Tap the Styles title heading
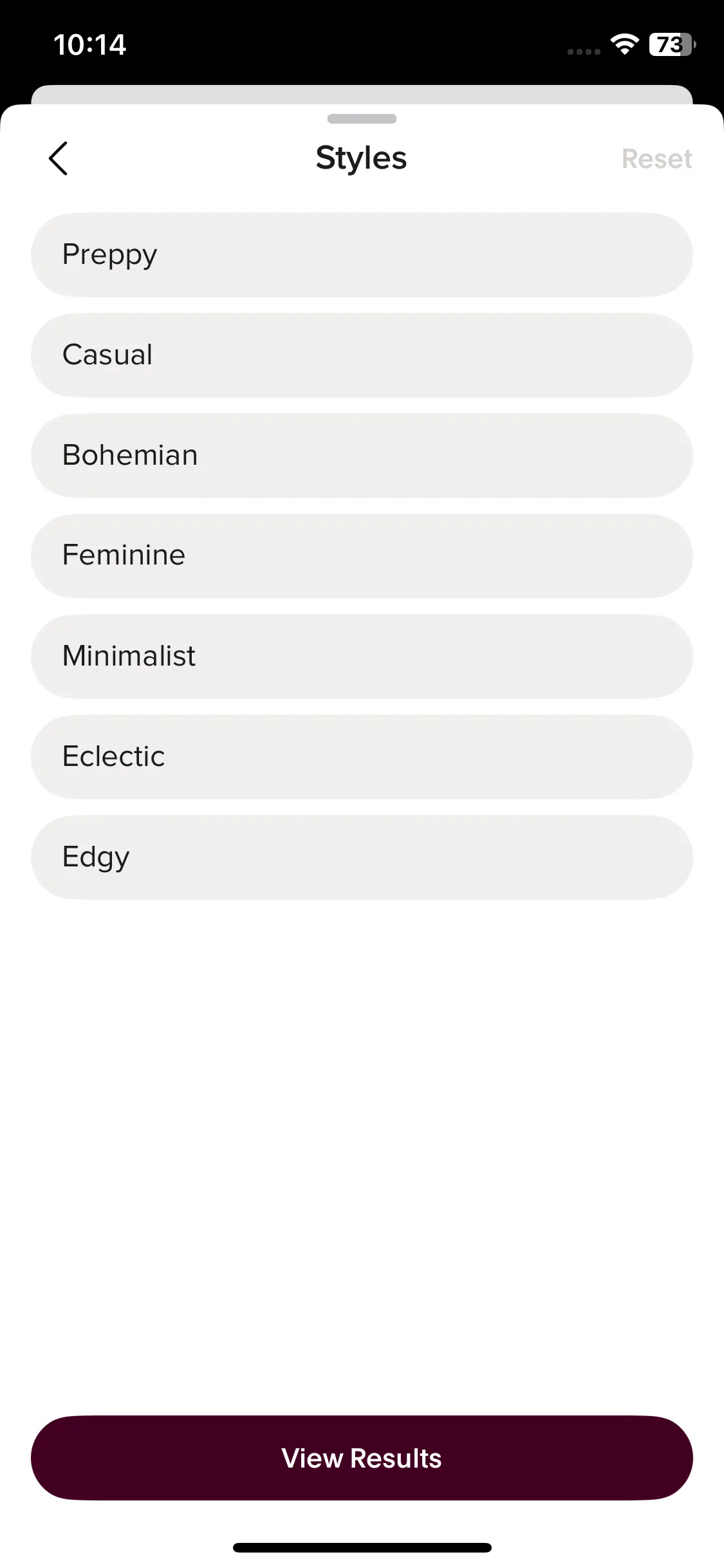 361,158
